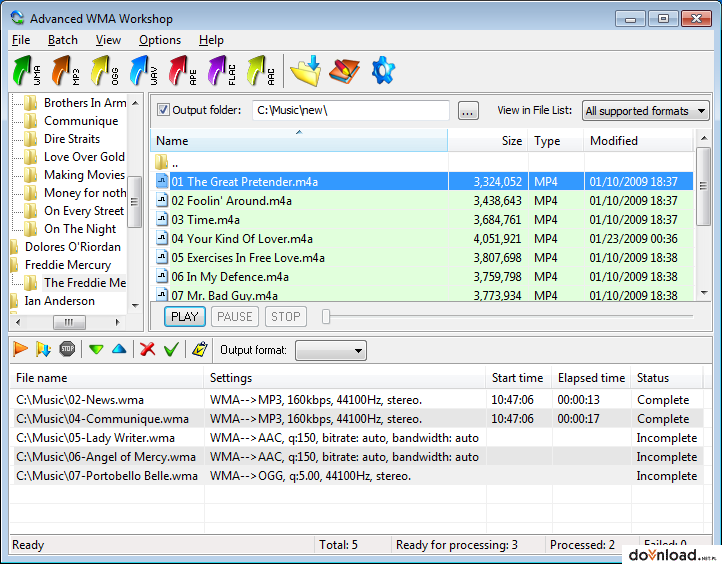The height and width of the screenshot is (564, 722).
Task: Open the Output format dropdown
Action: (331, 350)
